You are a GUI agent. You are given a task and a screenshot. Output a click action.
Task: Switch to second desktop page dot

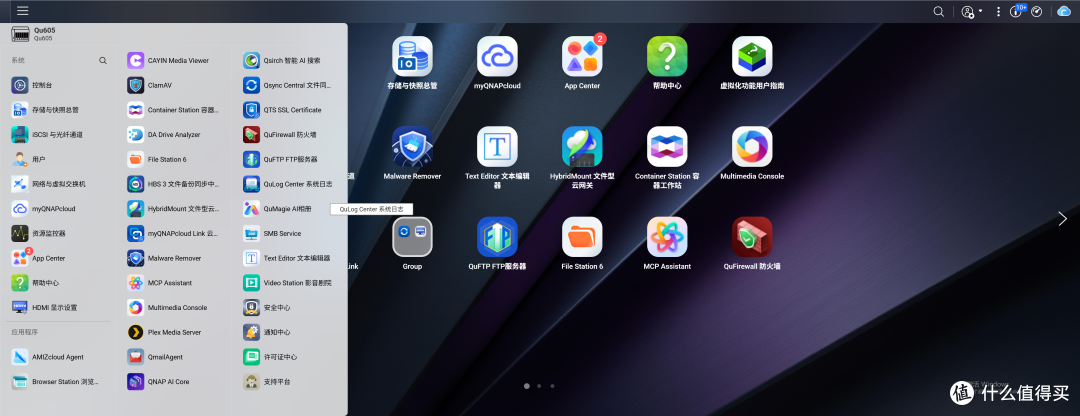539,386
